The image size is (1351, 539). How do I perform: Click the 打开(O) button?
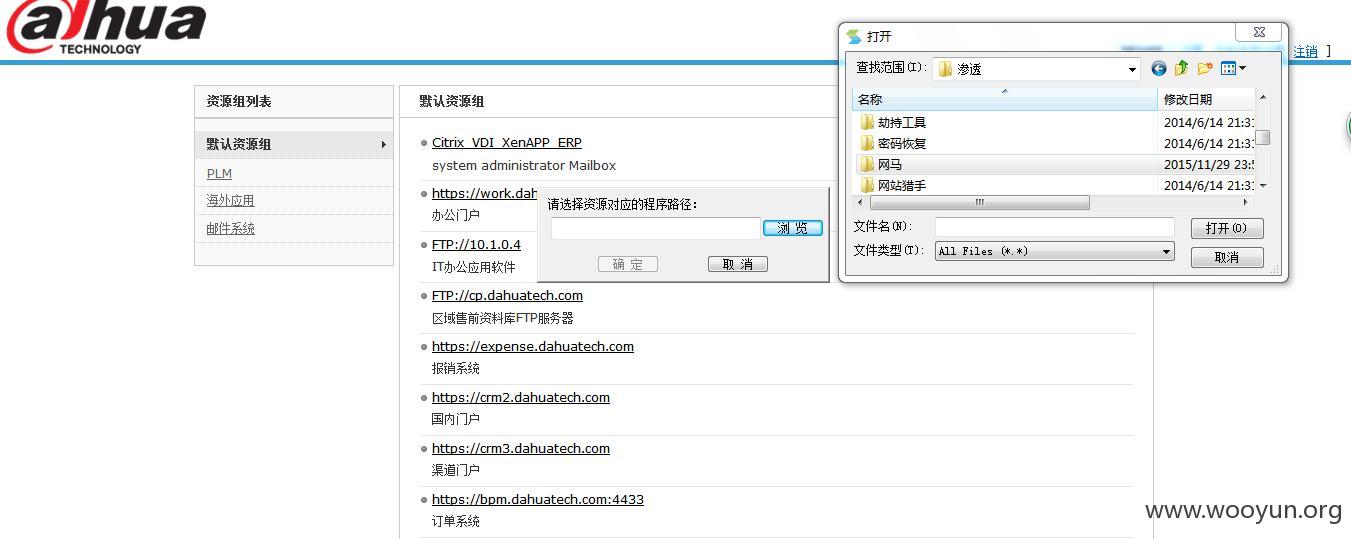[x=1227, y=228]
